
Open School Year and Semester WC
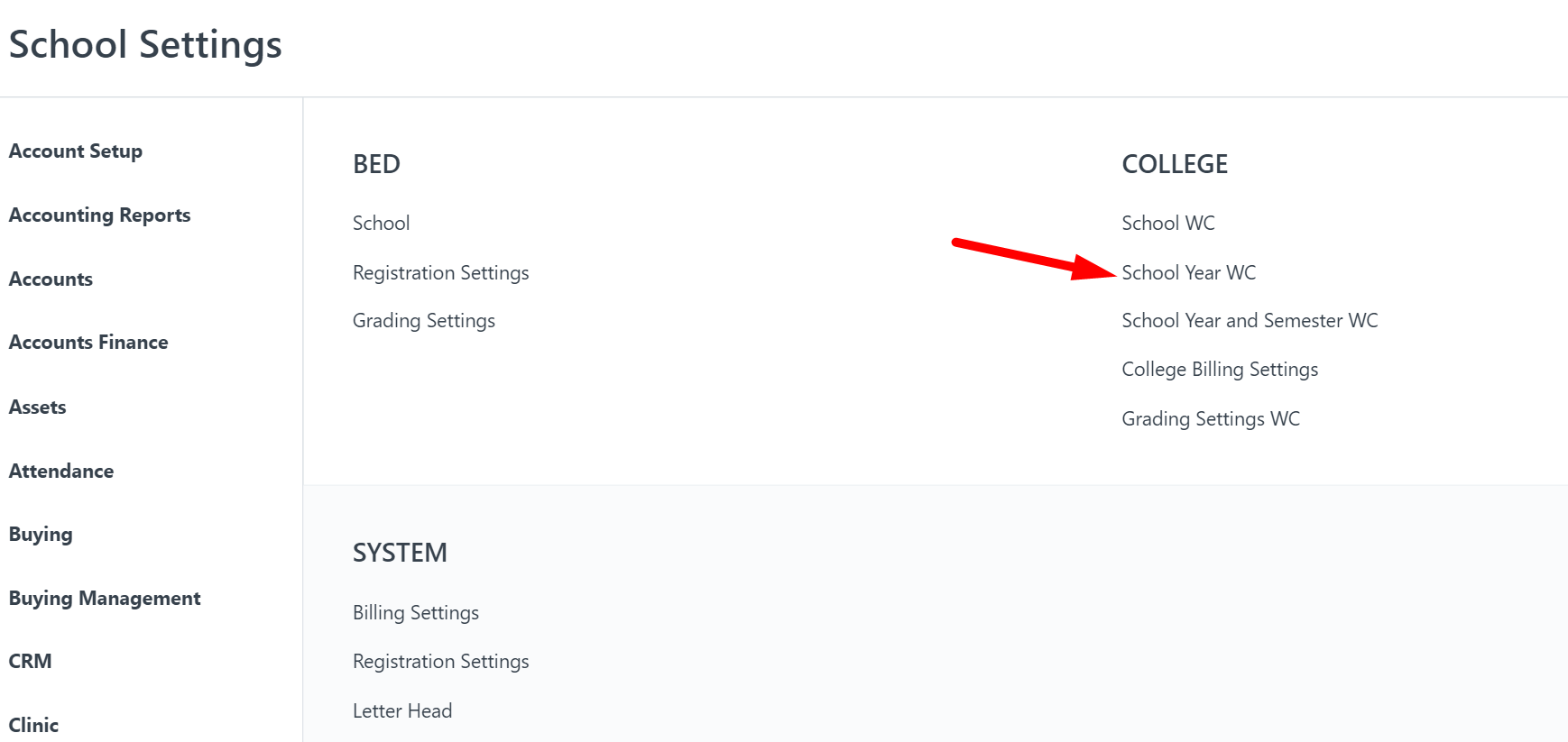click(x=1250, y=320)
